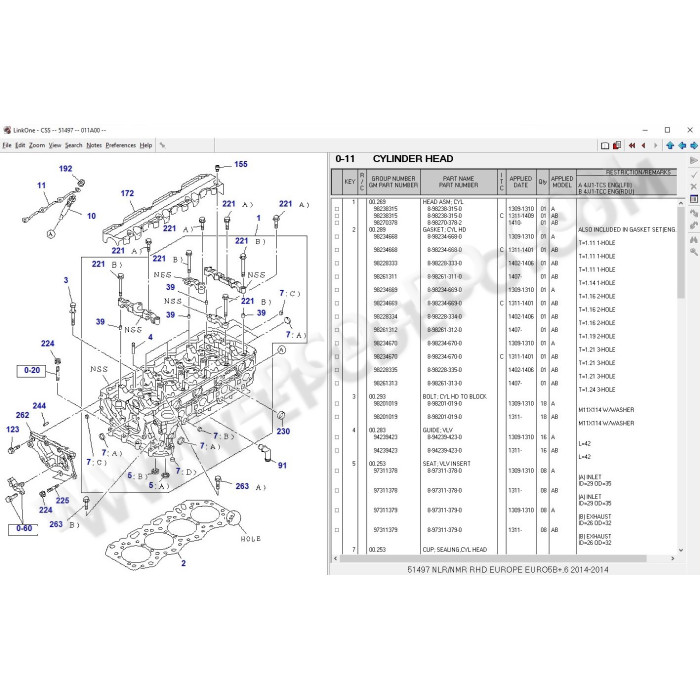Screen dimensions: 700x700
Task: Click callout 155 on the diagram
Action: (x=241, y=164)
